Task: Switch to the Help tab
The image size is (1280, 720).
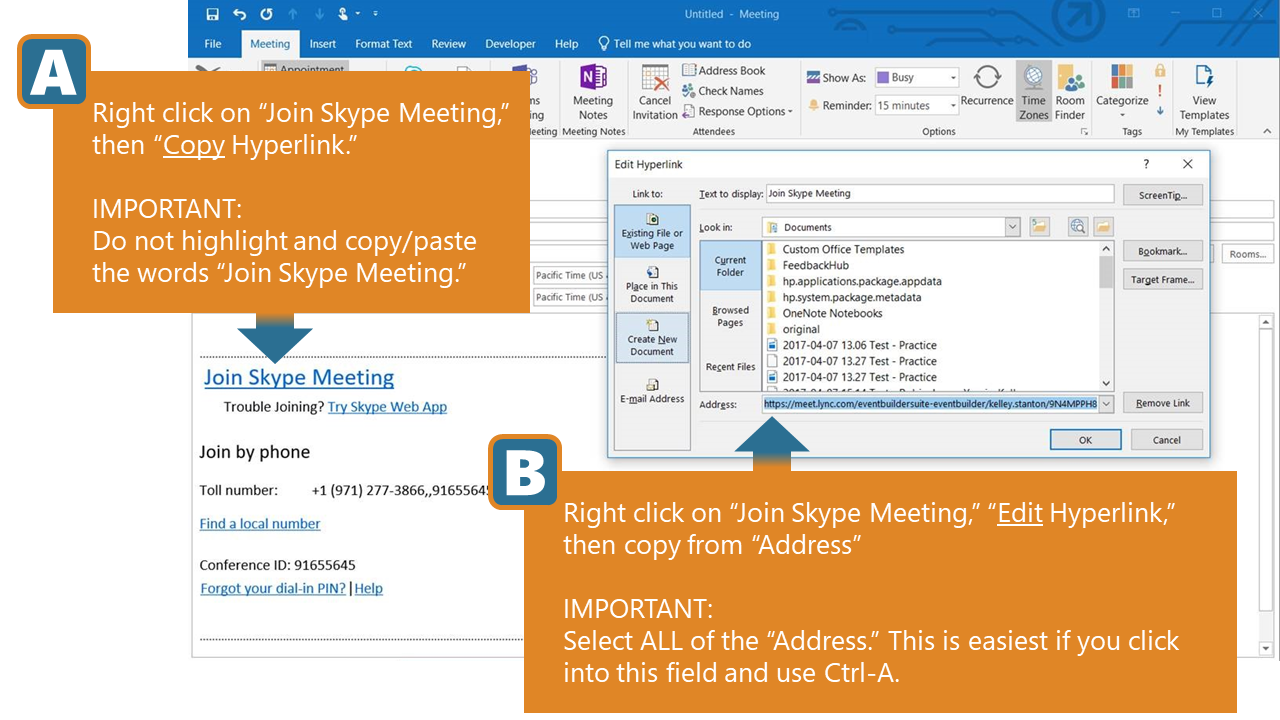Action: (567, 44)
